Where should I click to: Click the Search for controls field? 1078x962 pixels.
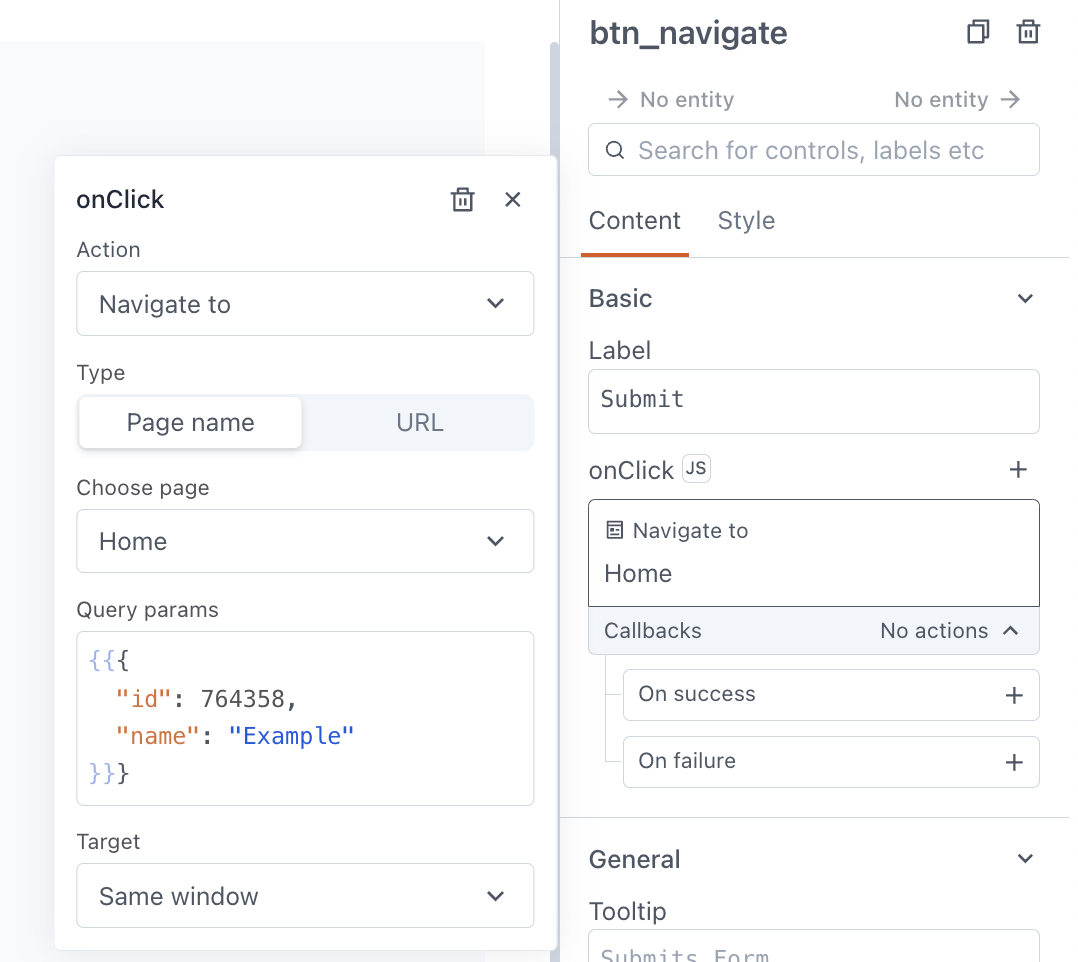[825, 150]
